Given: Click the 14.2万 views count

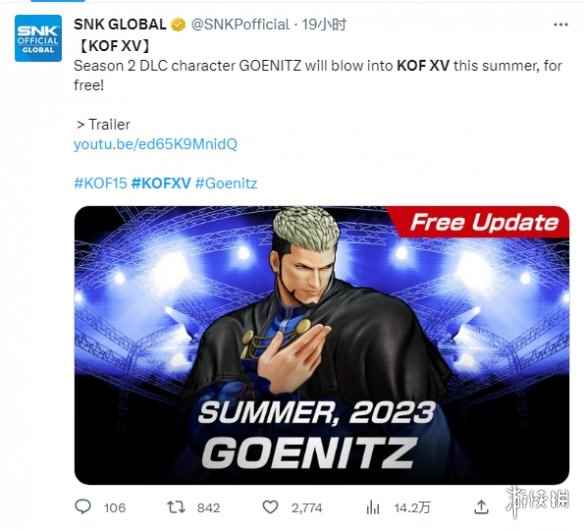Looking at the screenshot, I should (412, 507).
